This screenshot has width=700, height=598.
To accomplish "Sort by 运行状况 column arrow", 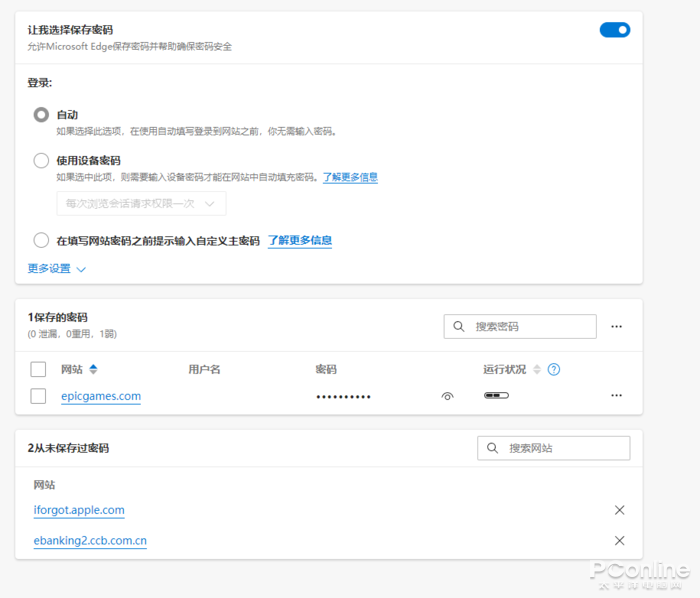I will [536, 369].
